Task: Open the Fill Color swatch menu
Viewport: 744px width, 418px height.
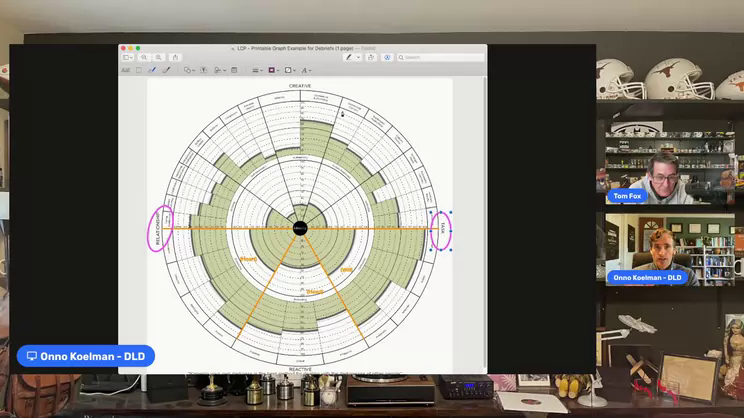Action: [x=289, y=70]
